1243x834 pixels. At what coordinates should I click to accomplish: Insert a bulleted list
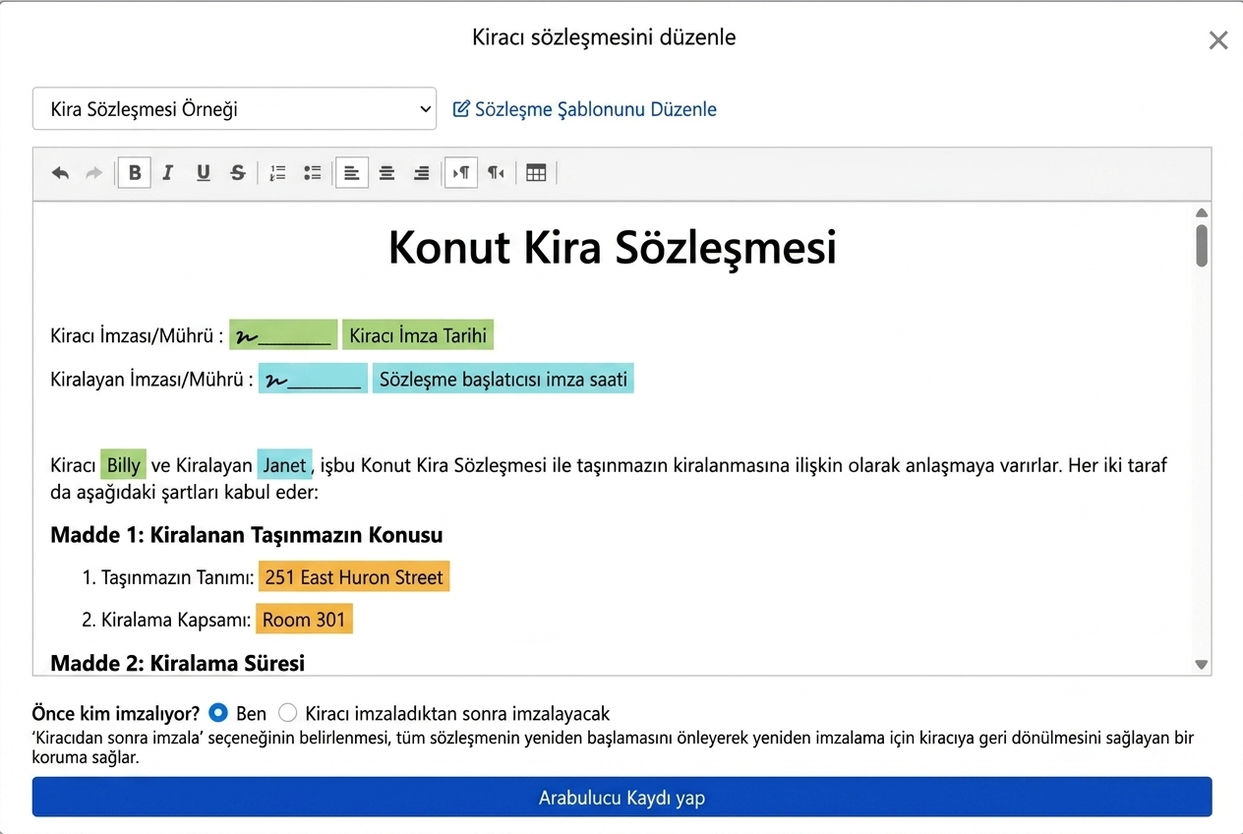[x=312, y=173]
